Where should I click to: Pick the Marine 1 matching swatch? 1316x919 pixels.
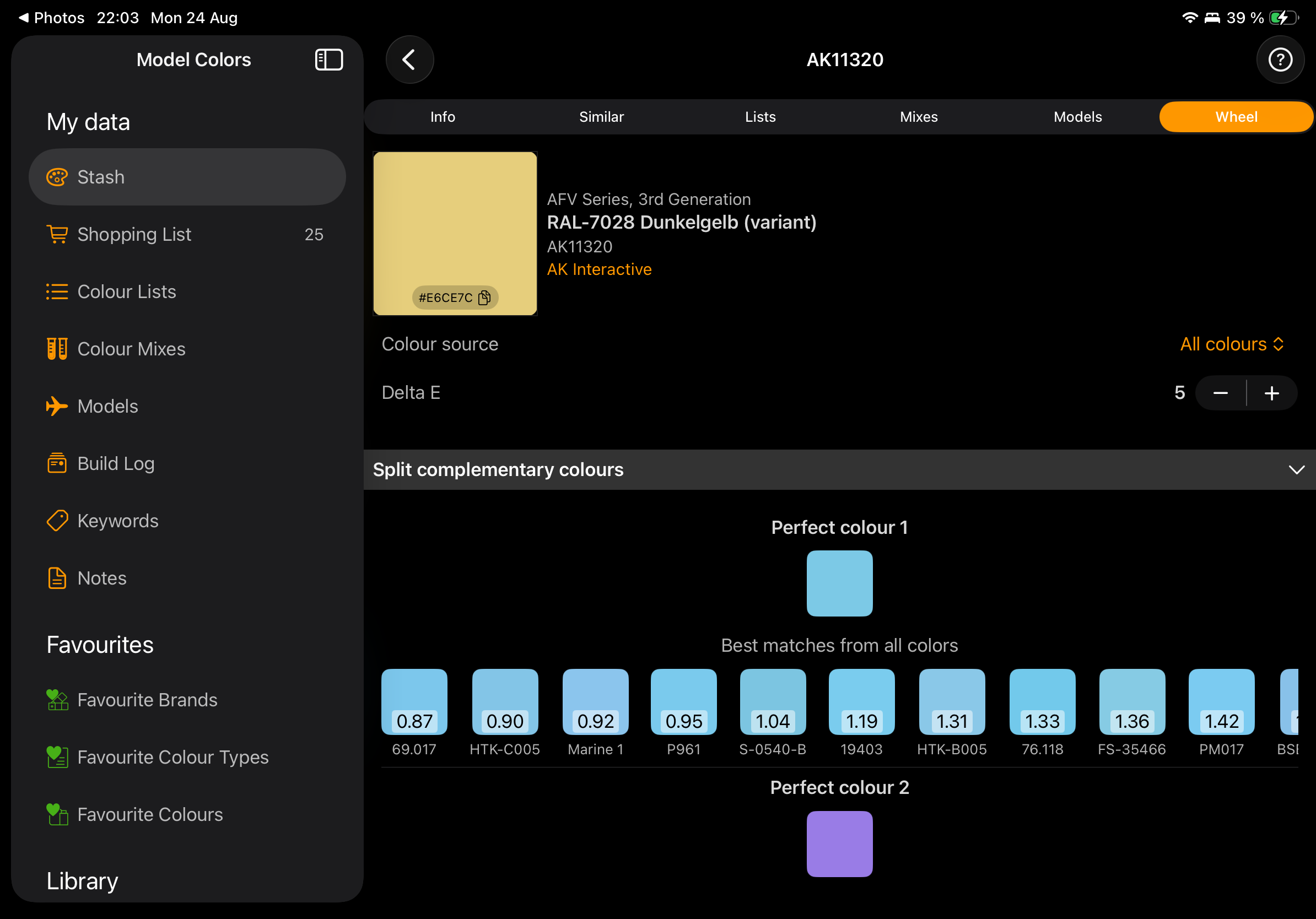point(596,702)
